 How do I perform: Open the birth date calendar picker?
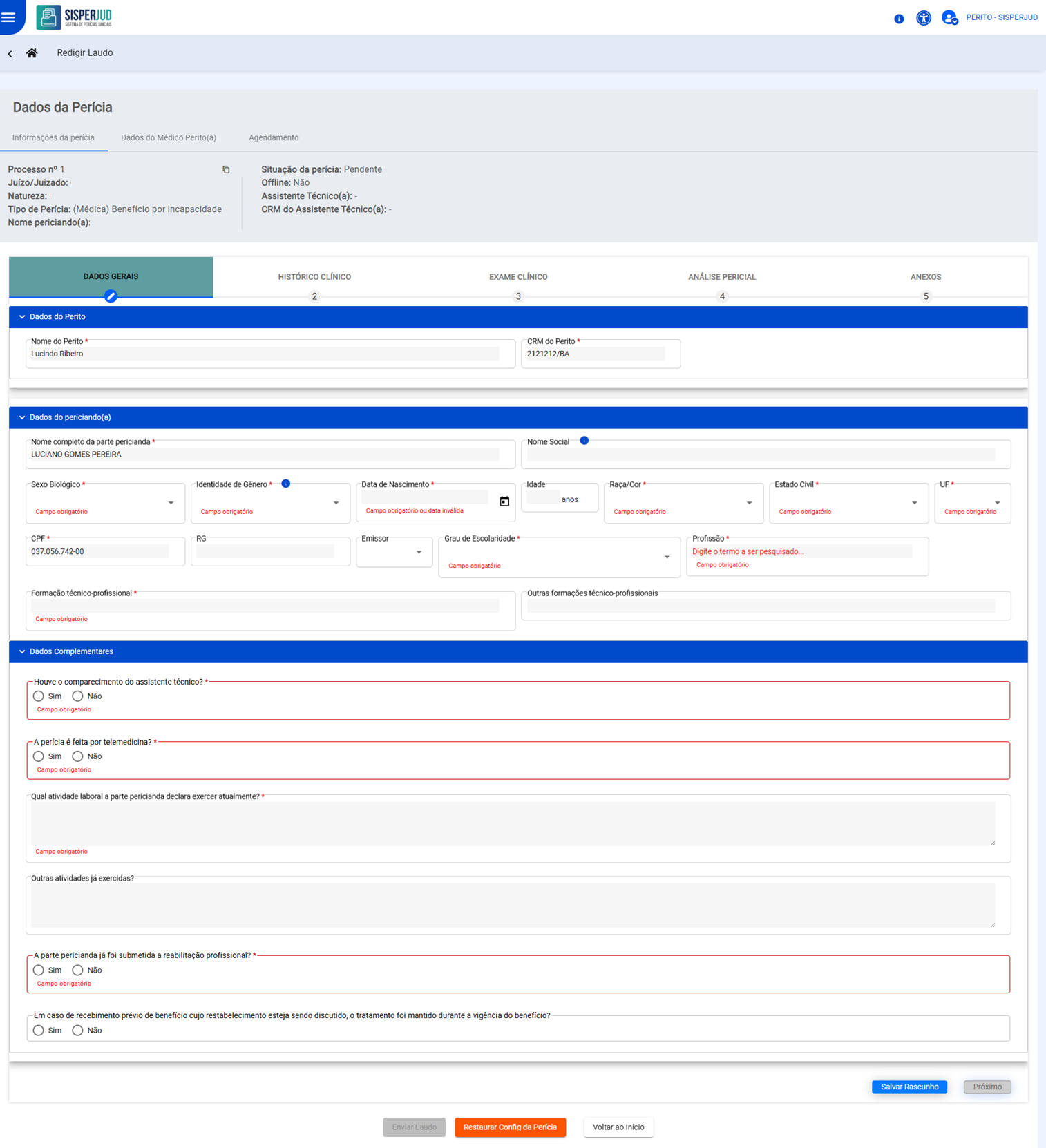(504, 501)
